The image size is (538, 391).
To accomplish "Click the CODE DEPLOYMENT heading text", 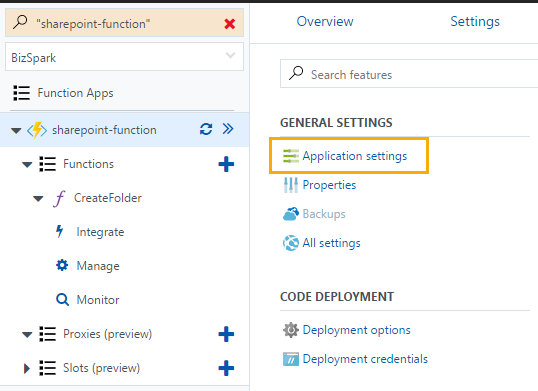I will pyautogui.click(x=337, y=297).
